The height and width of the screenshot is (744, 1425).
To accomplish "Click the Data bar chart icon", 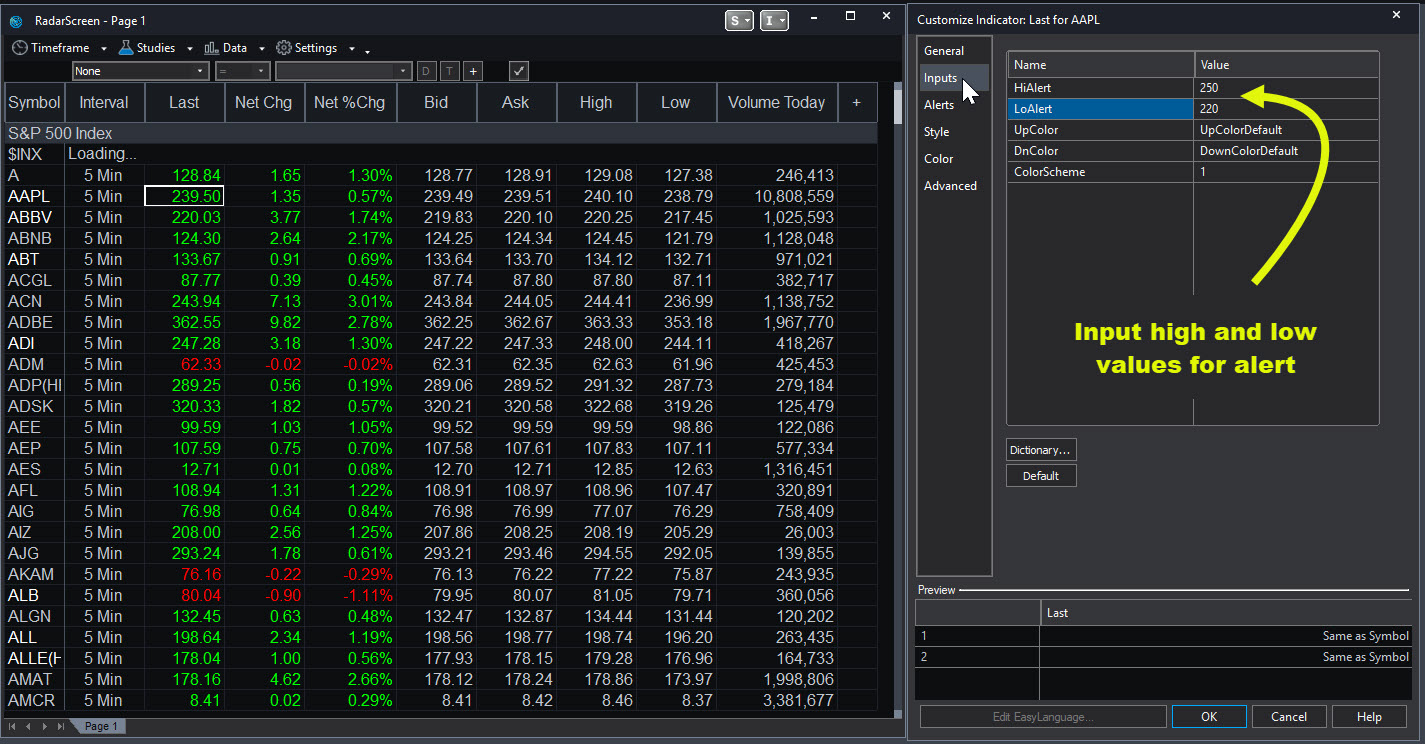I will 211,48.
